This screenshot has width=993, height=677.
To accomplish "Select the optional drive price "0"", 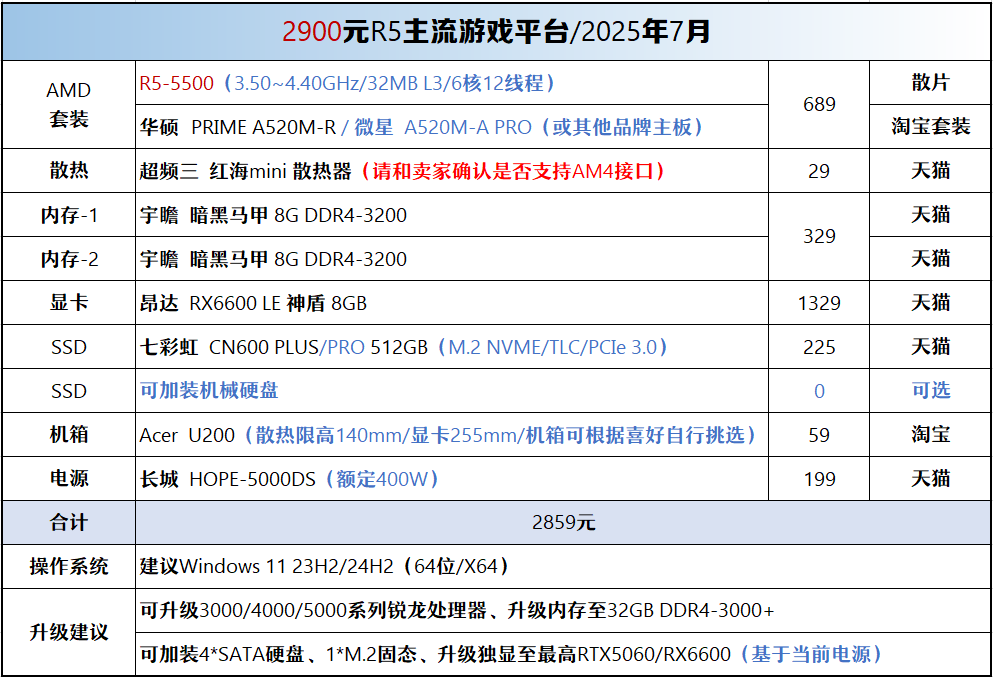I will pyautogui.click(x=819, y=391).
